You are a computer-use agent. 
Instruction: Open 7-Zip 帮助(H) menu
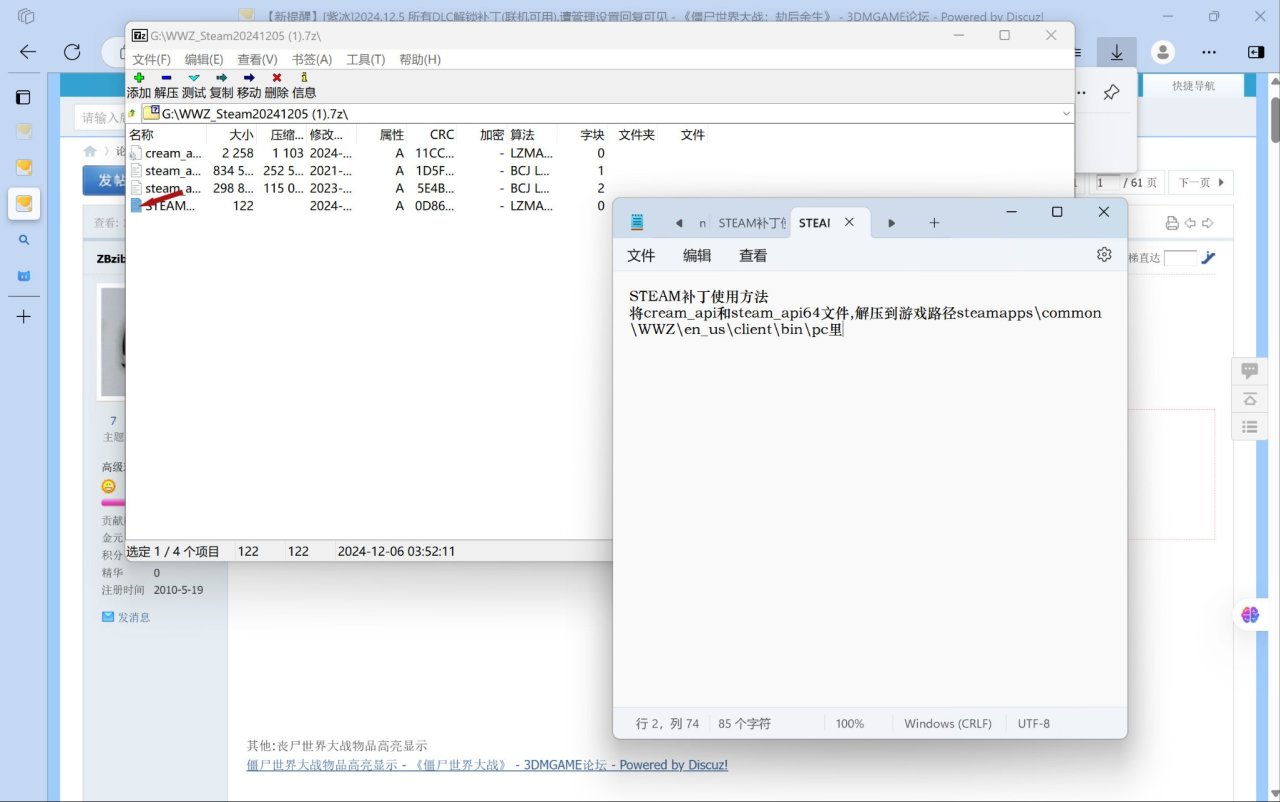tap(420, 60)
